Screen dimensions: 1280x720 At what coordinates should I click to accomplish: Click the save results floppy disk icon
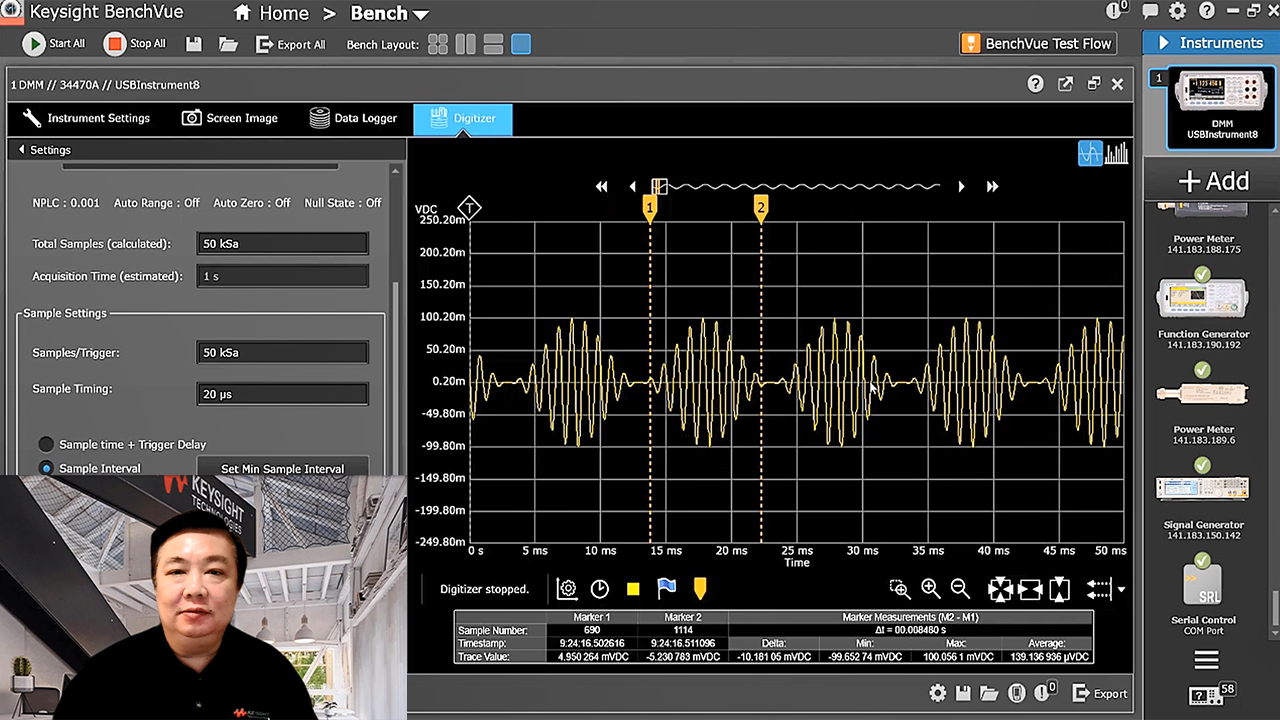point(962,692)
